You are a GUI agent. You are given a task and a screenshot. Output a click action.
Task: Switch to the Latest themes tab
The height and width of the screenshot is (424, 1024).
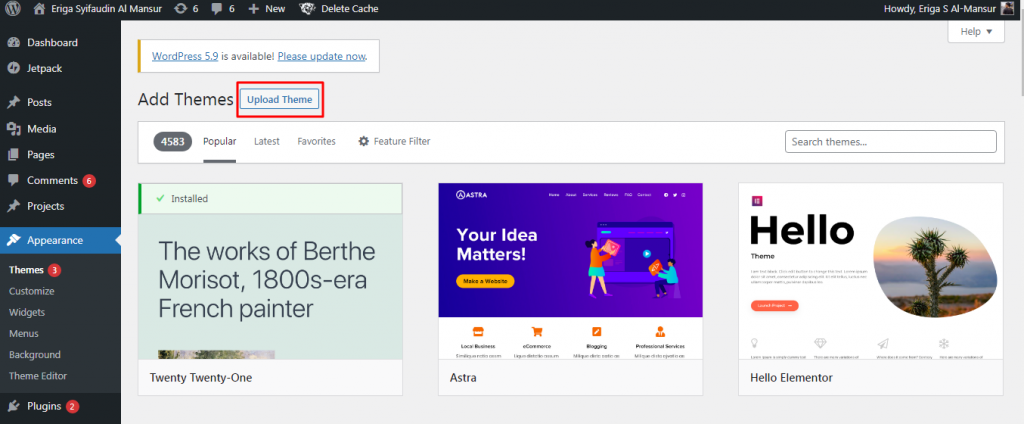[x=266, y=142]
